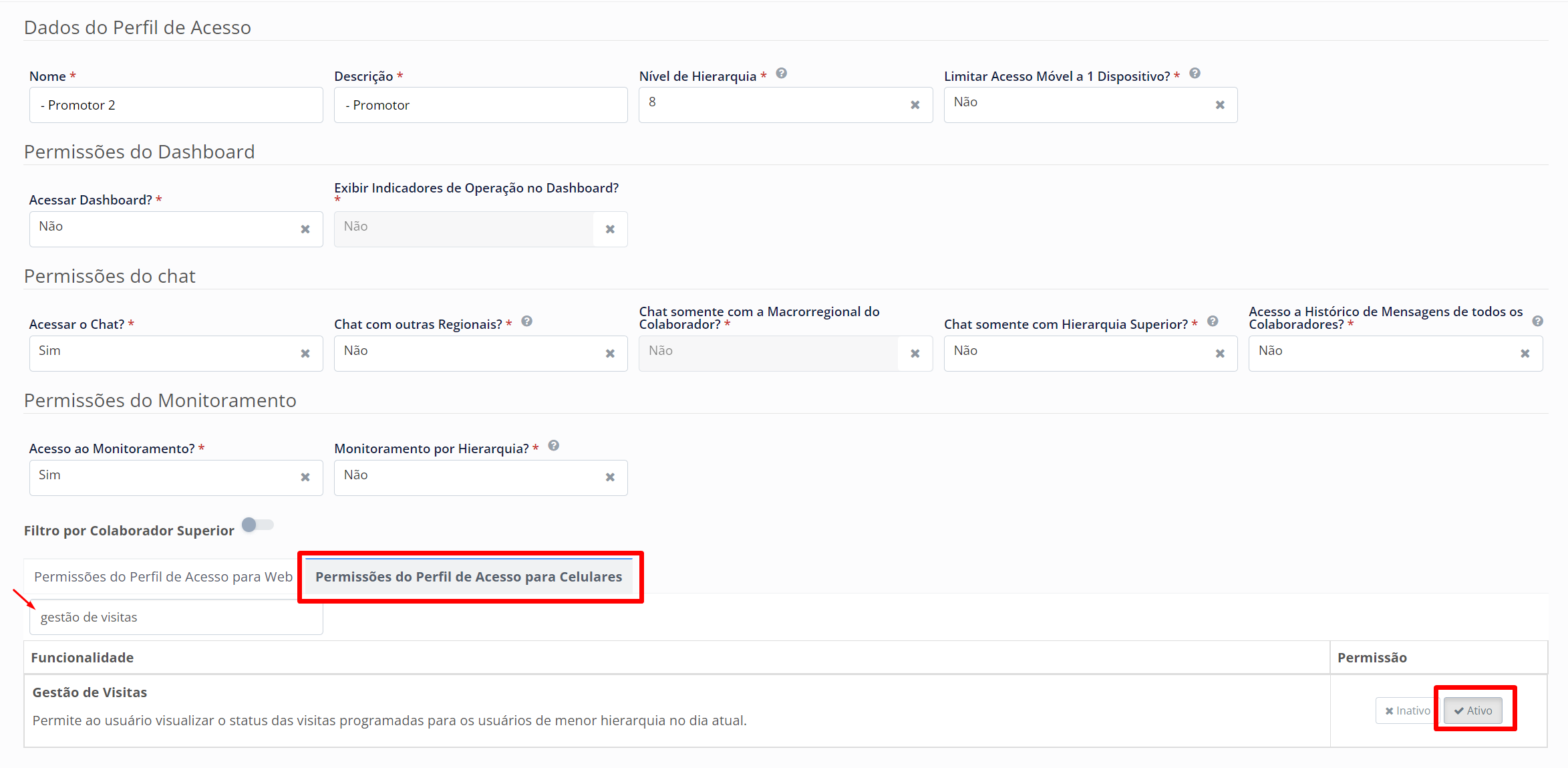This screenshot has width=1568, height=768.
Task: Click help icon next to Nível de Hierarquia
Action: pos(781,74)
